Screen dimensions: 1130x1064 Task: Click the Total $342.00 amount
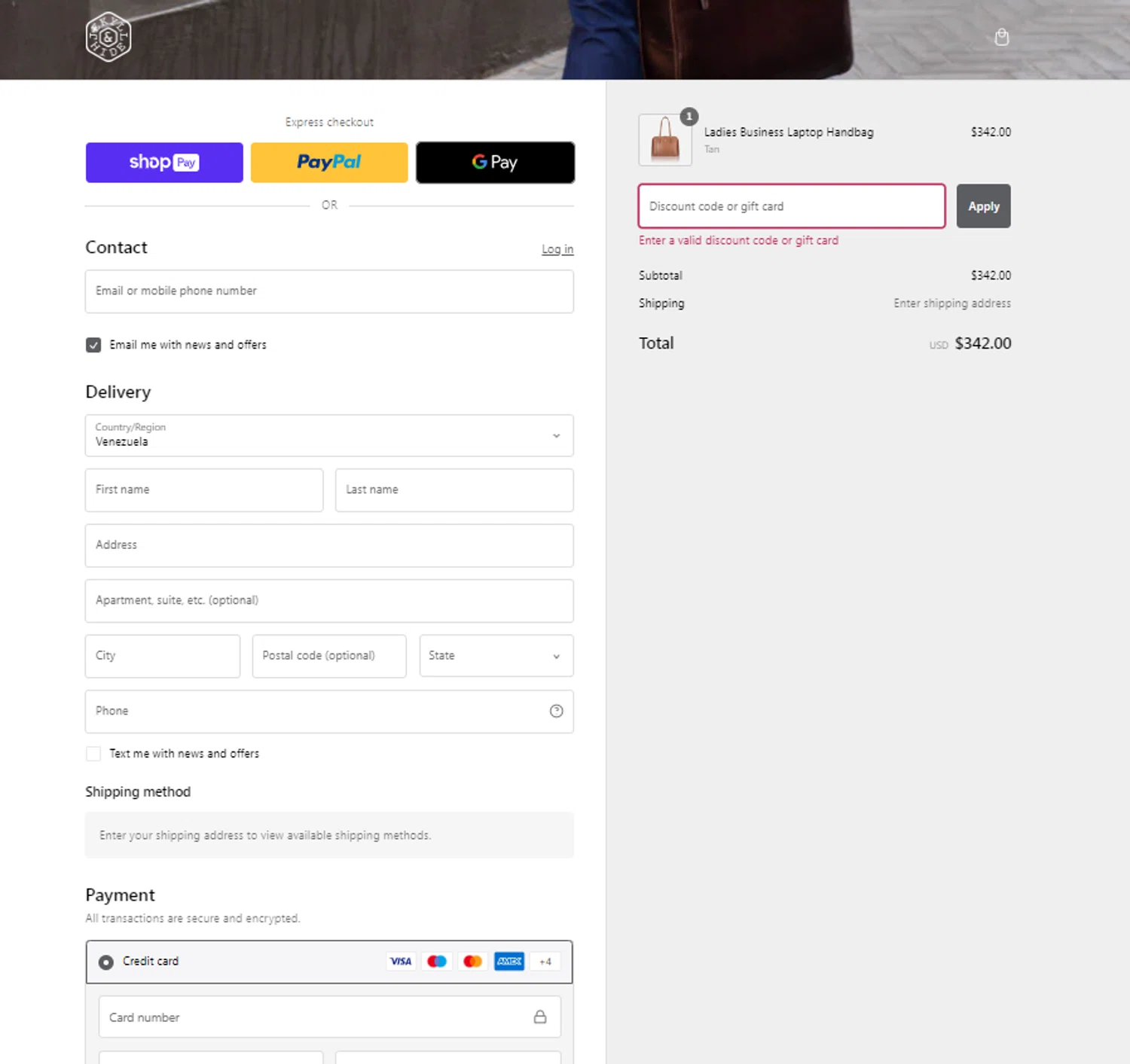click(x=982, y=343)
